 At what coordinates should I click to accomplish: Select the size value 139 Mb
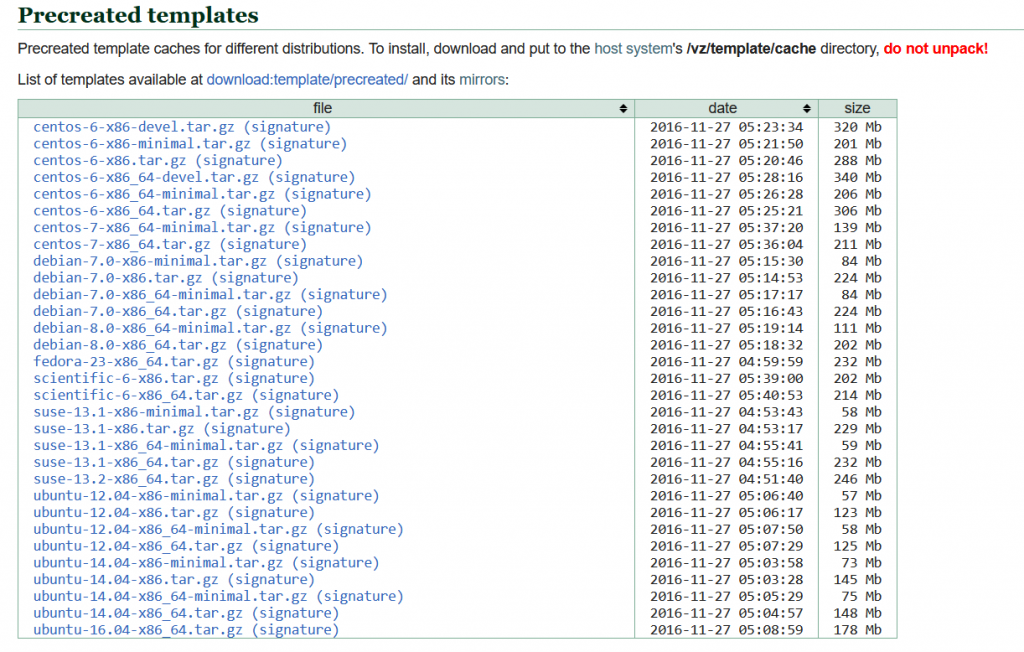[x=857, y=227]
